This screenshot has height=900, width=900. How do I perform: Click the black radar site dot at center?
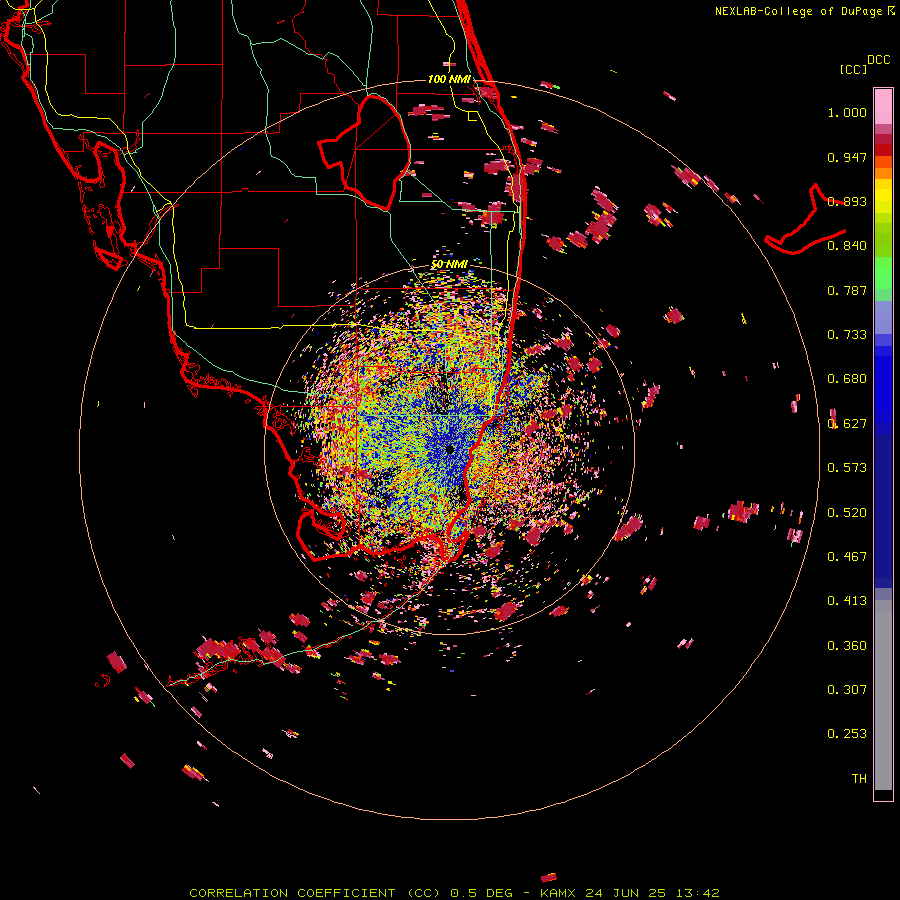click(449, 449)
